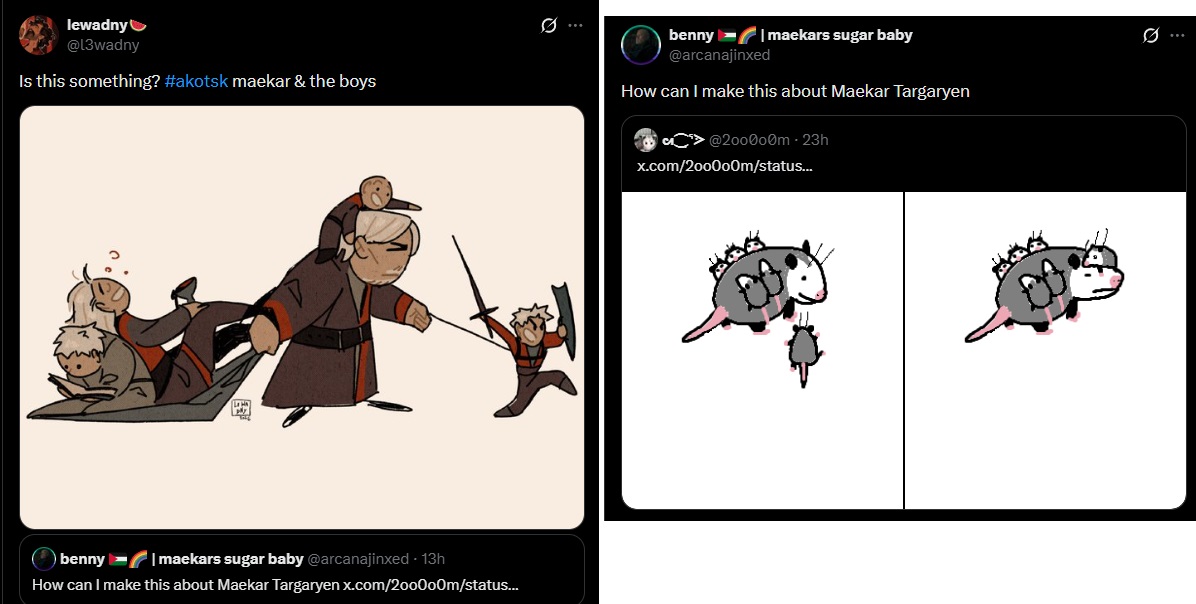The image size is (1196, 604).
Task: Open right opossum image carrying babies
Action: (x=1046, y=350)
